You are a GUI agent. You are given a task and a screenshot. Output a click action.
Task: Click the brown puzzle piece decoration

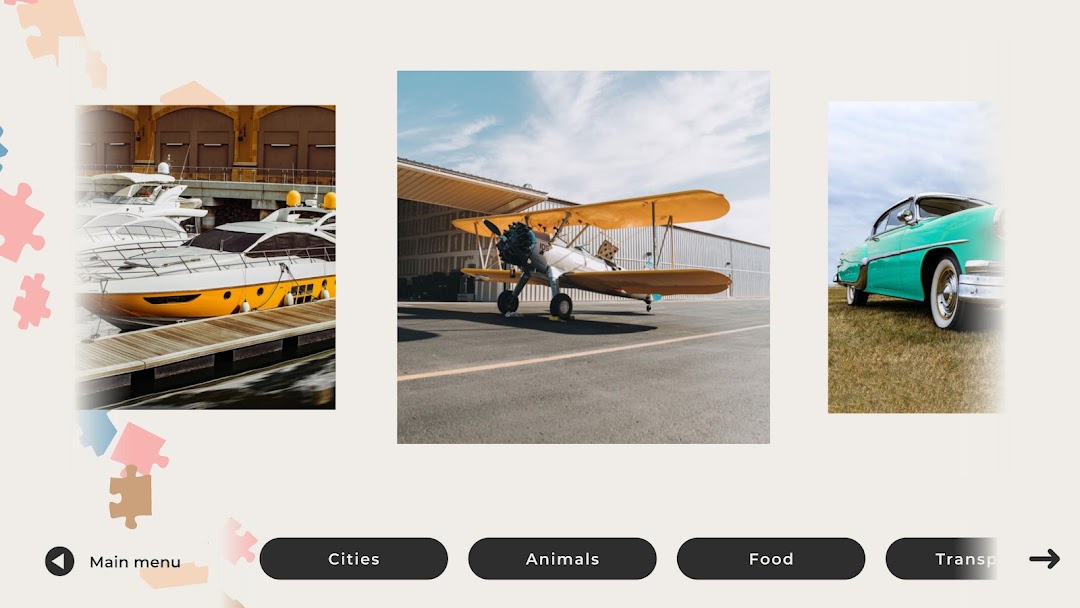coord(130,496)
